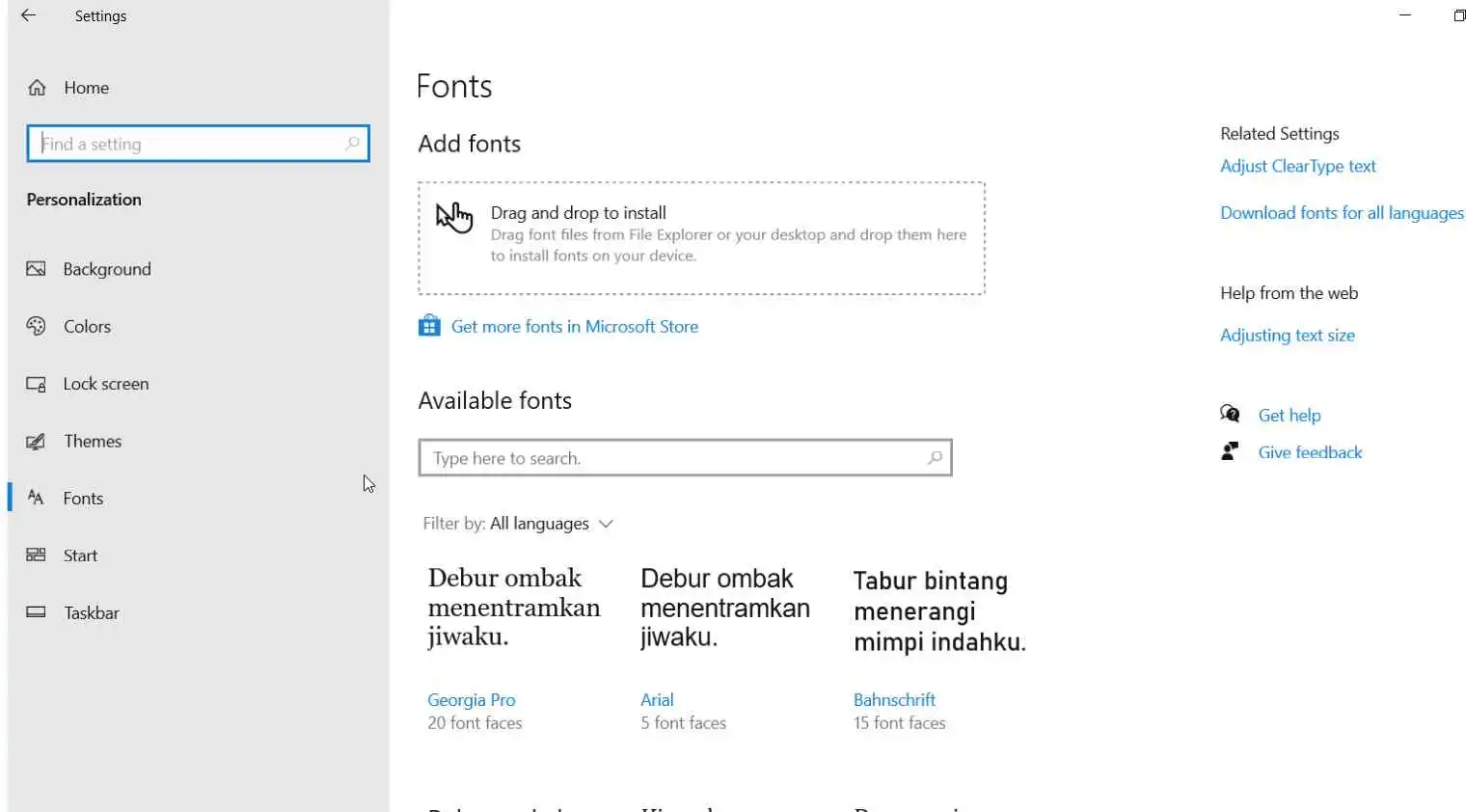The width and height of the screenshot is (1466, 812).
Task: Open the Colors palette icon
Action: tap(36, 326)
